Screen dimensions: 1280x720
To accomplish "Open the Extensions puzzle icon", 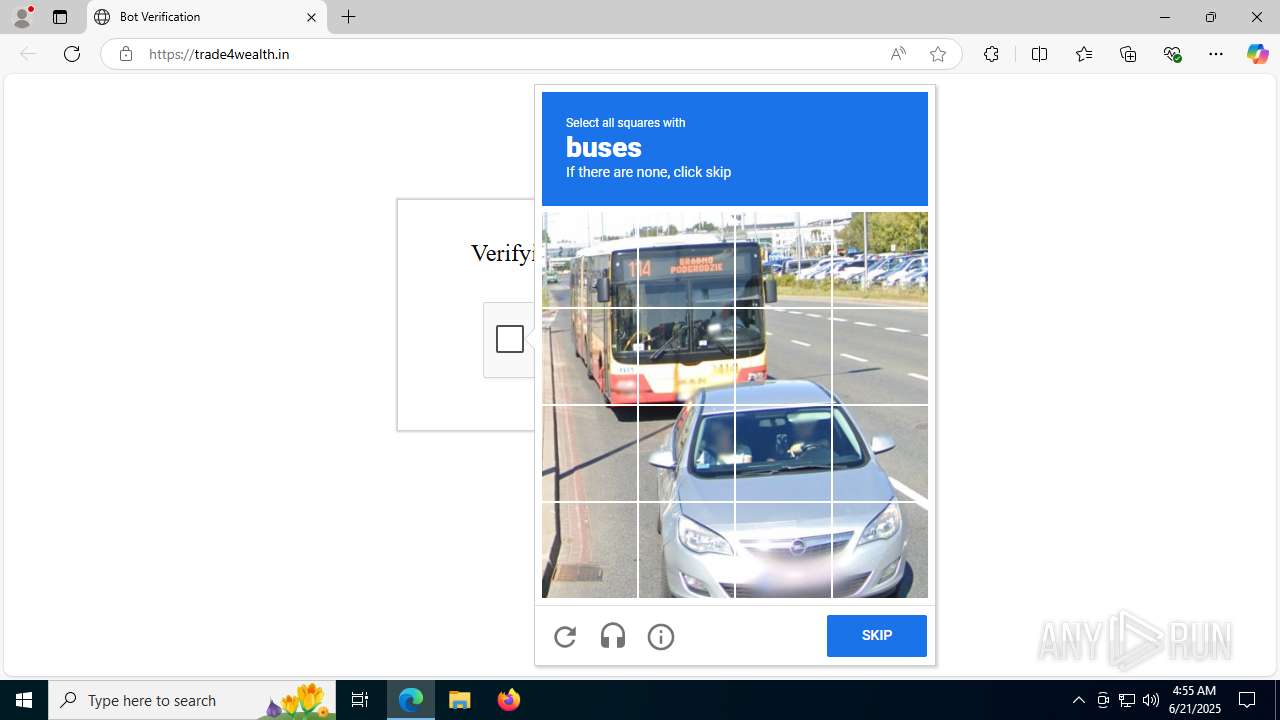I will click(x=991, y=54).
